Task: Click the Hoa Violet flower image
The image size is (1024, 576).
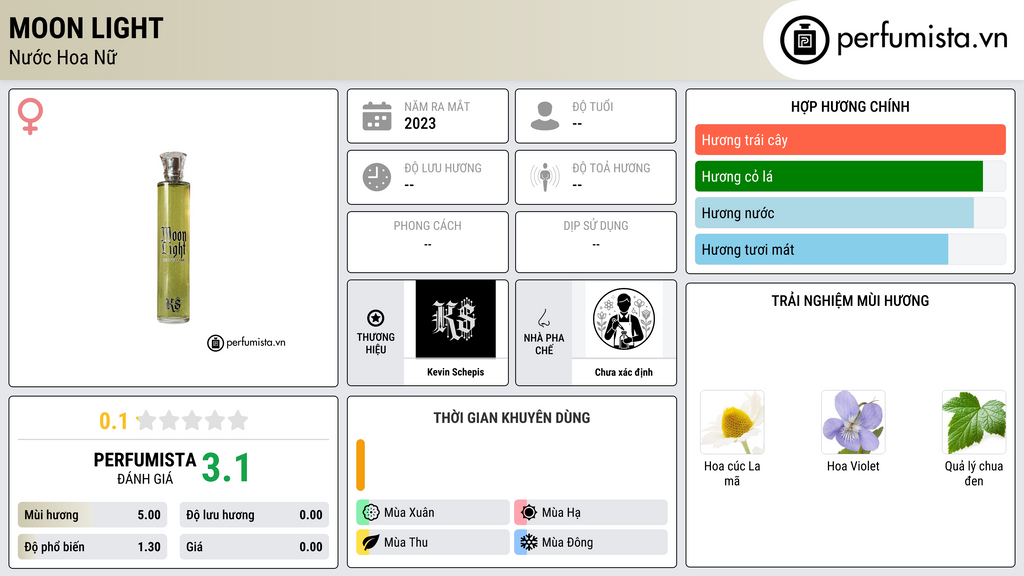Action: (853, 423)
